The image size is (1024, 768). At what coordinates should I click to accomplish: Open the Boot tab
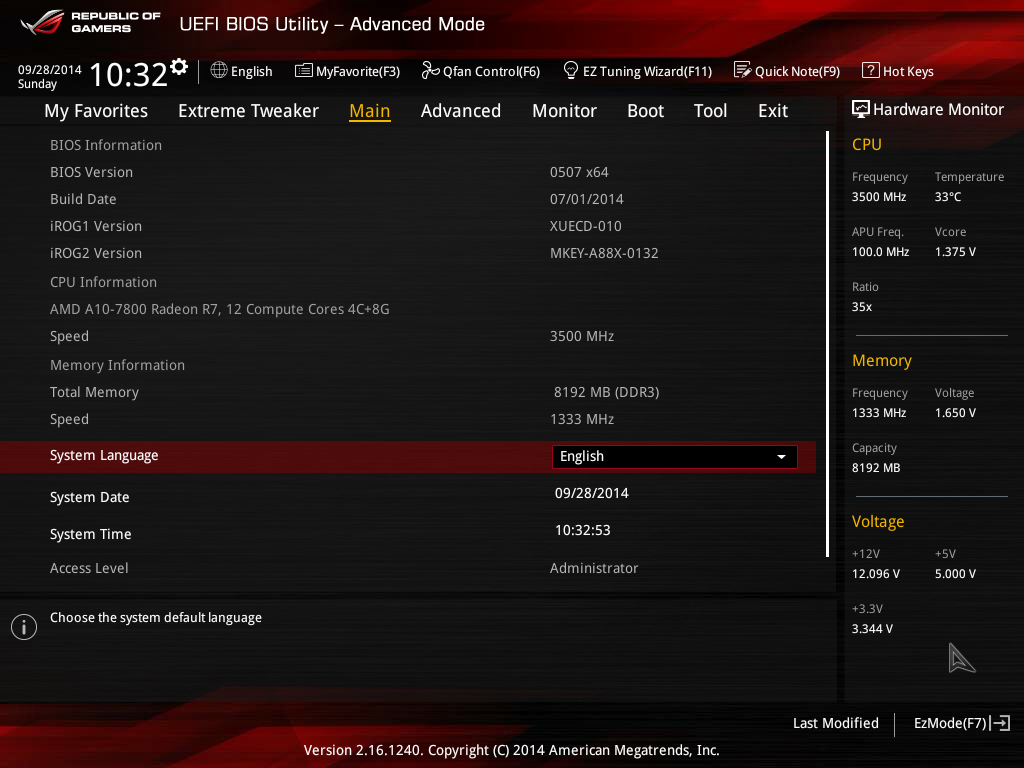(645, 111)
